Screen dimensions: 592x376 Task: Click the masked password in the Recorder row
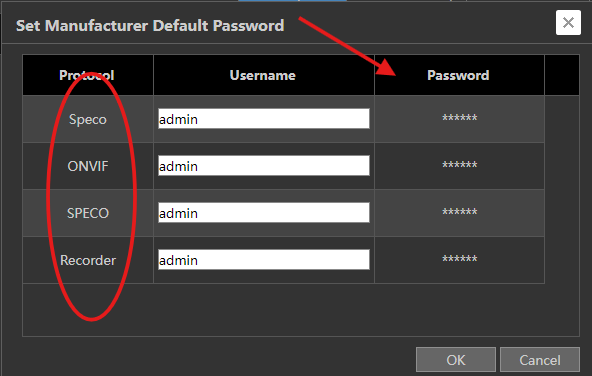pos(459,259)
